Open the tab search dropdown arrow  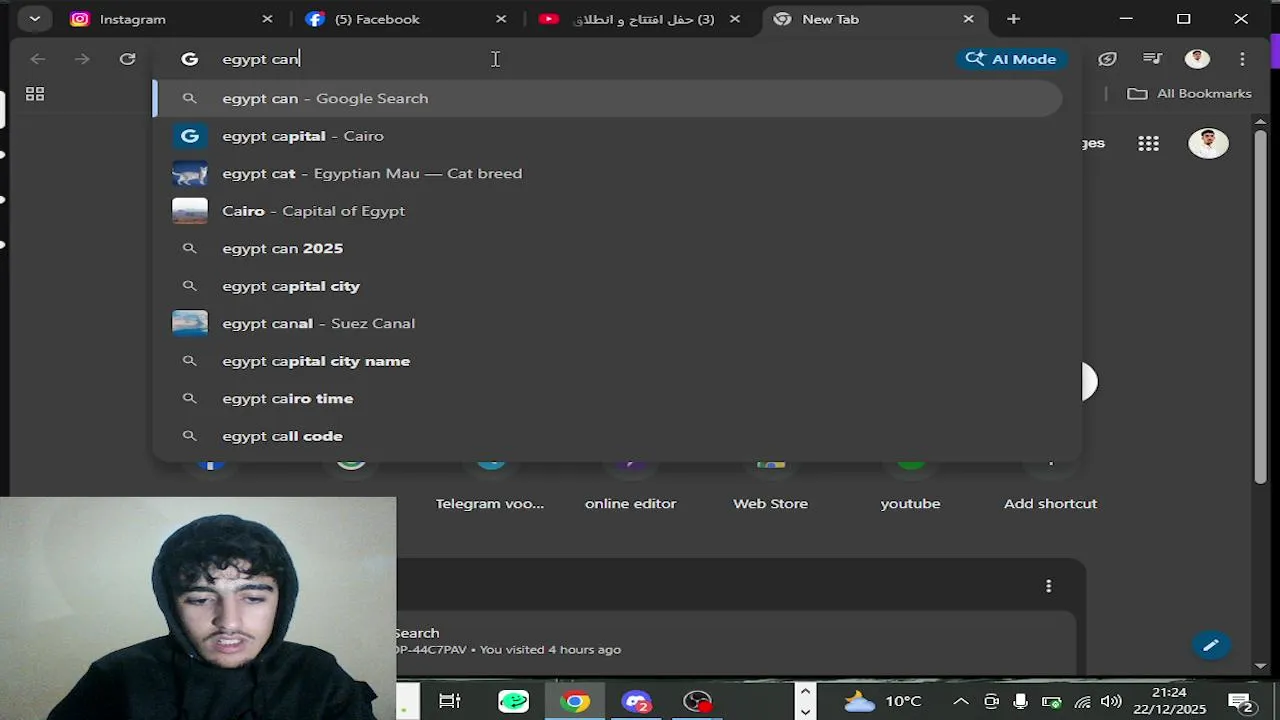point(35,19)
